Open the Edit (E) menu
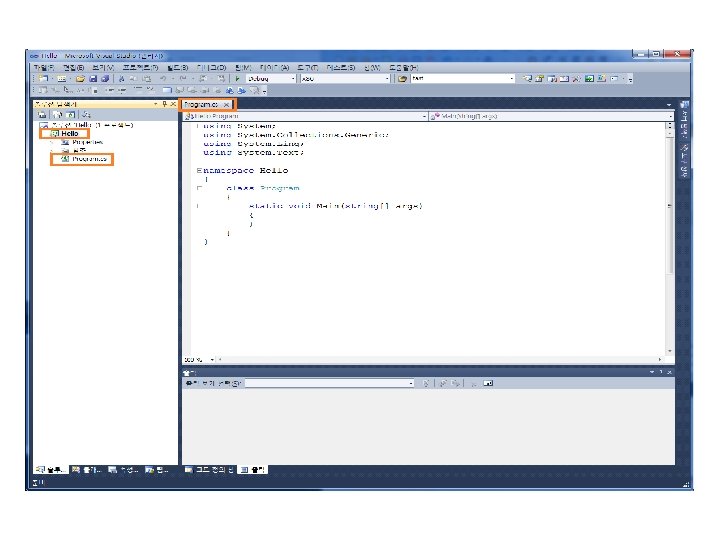Image resolution: width=720 pixels, height=540 pixels. click(73, 68)
